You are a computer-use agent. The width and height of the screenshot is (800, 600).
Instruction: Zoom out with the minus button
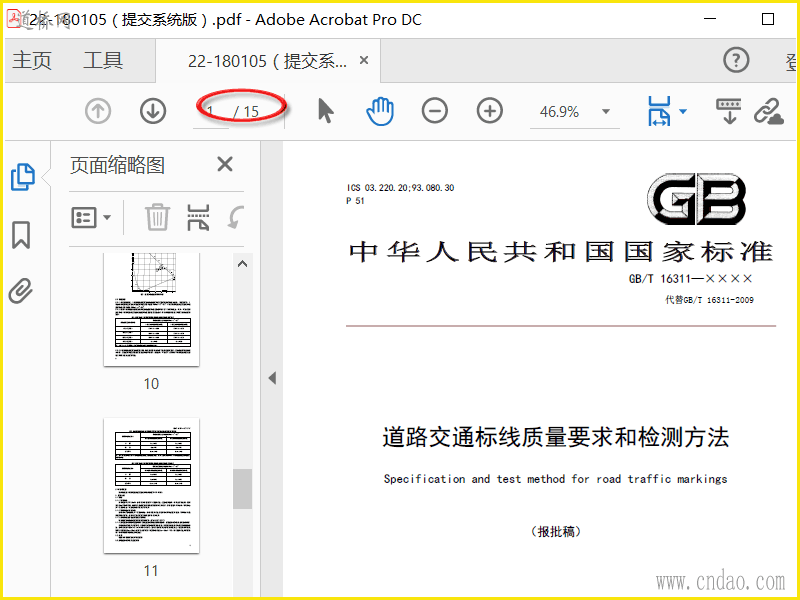point(435,111)
